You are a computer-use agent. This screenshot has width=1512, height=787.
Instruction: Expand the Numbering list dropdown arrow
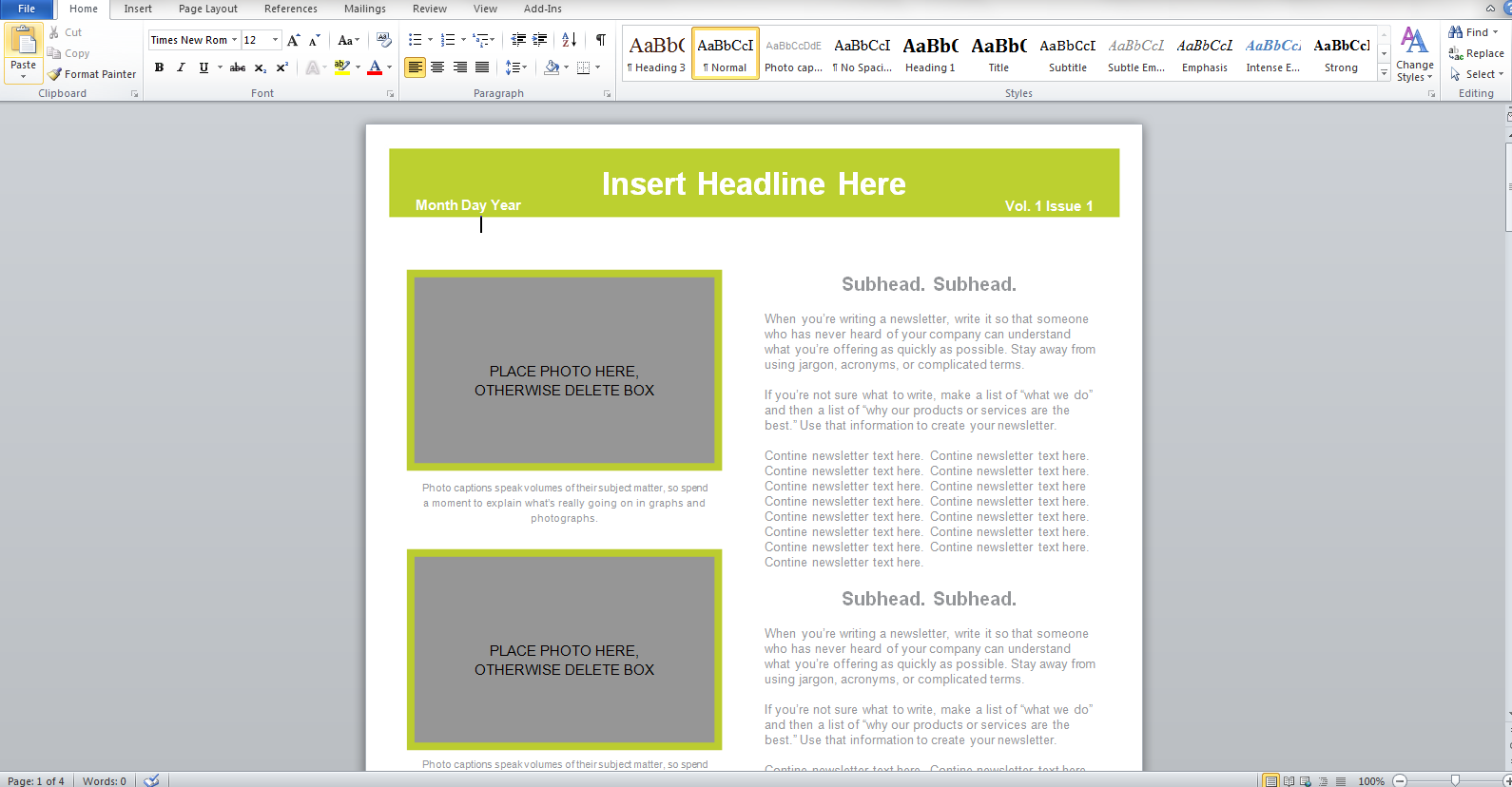(x=463, y=40)
